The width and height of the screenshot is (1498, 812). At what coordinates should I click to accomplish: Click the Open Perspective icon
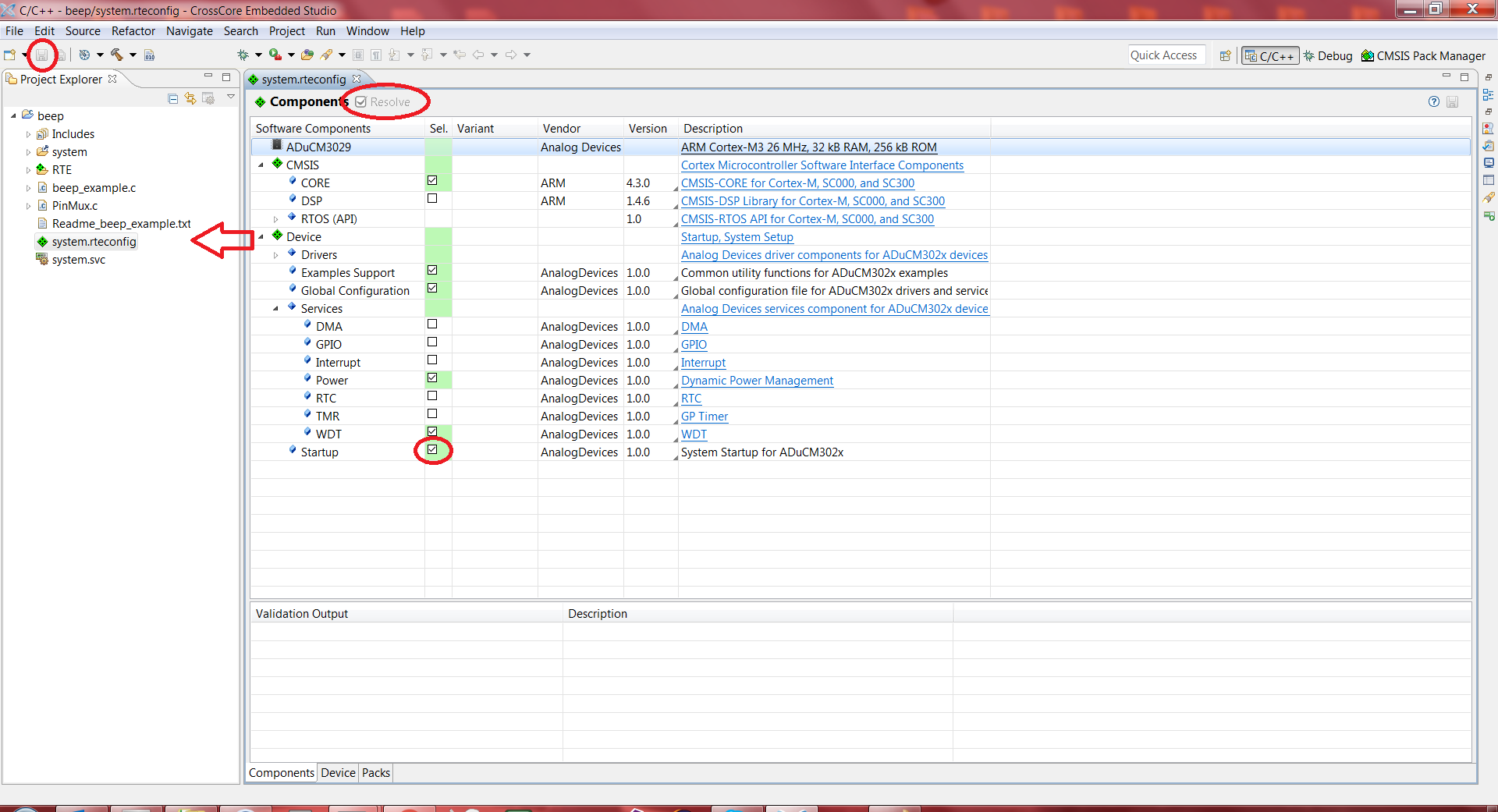(x=1225, y=55)
